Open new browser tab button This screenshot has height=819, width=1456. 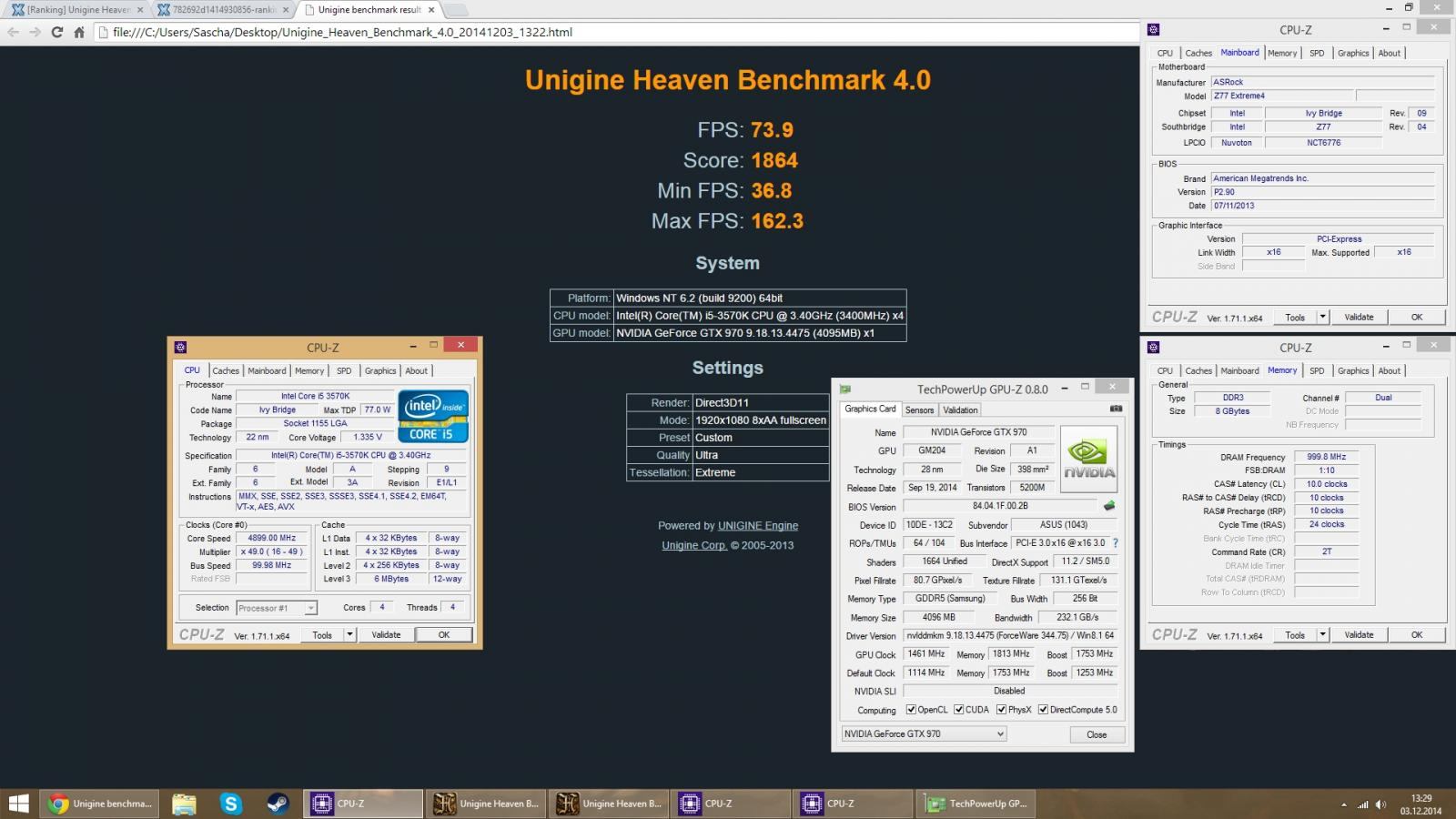tap(454, 10)
